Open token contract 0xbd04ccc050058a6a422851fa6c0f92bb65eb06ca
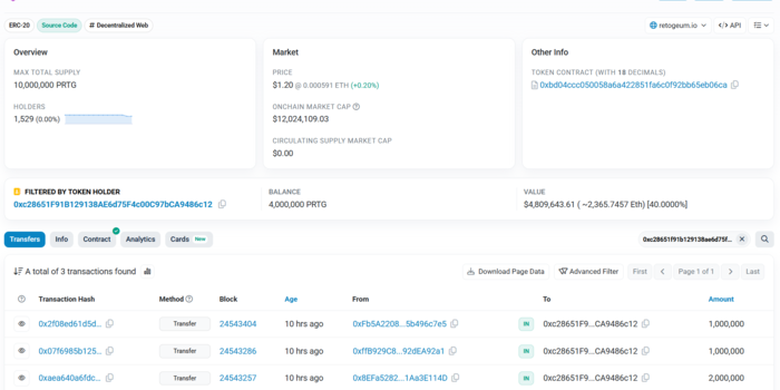 pos(633,85)
